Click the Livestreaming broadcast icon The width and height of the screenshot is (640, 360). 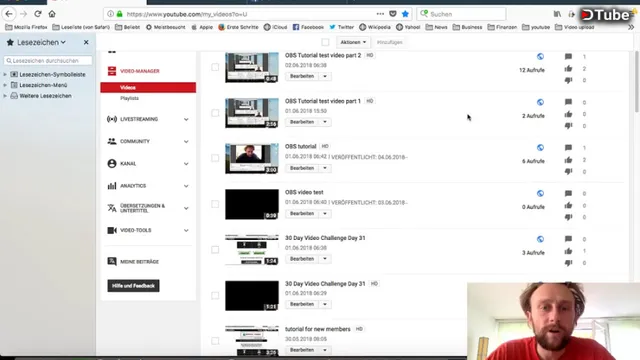pos(112,119)
